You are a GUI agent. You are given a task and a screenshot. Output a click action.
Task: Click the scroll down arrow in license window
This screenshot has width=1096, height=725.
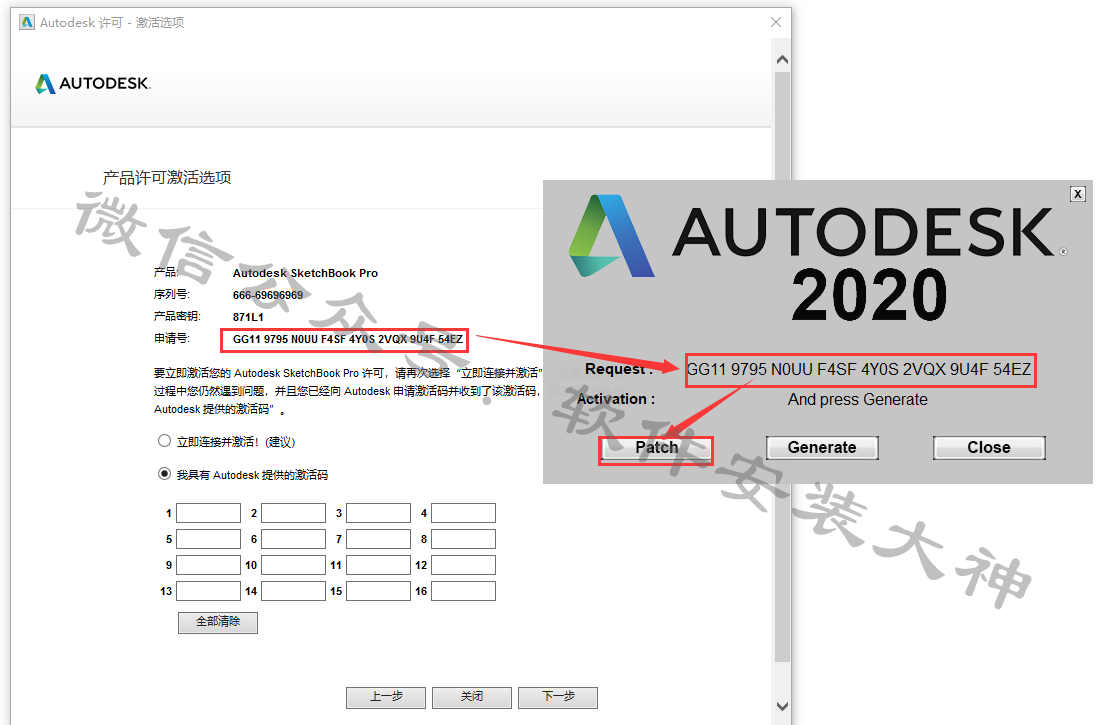(x=782, y=706)
